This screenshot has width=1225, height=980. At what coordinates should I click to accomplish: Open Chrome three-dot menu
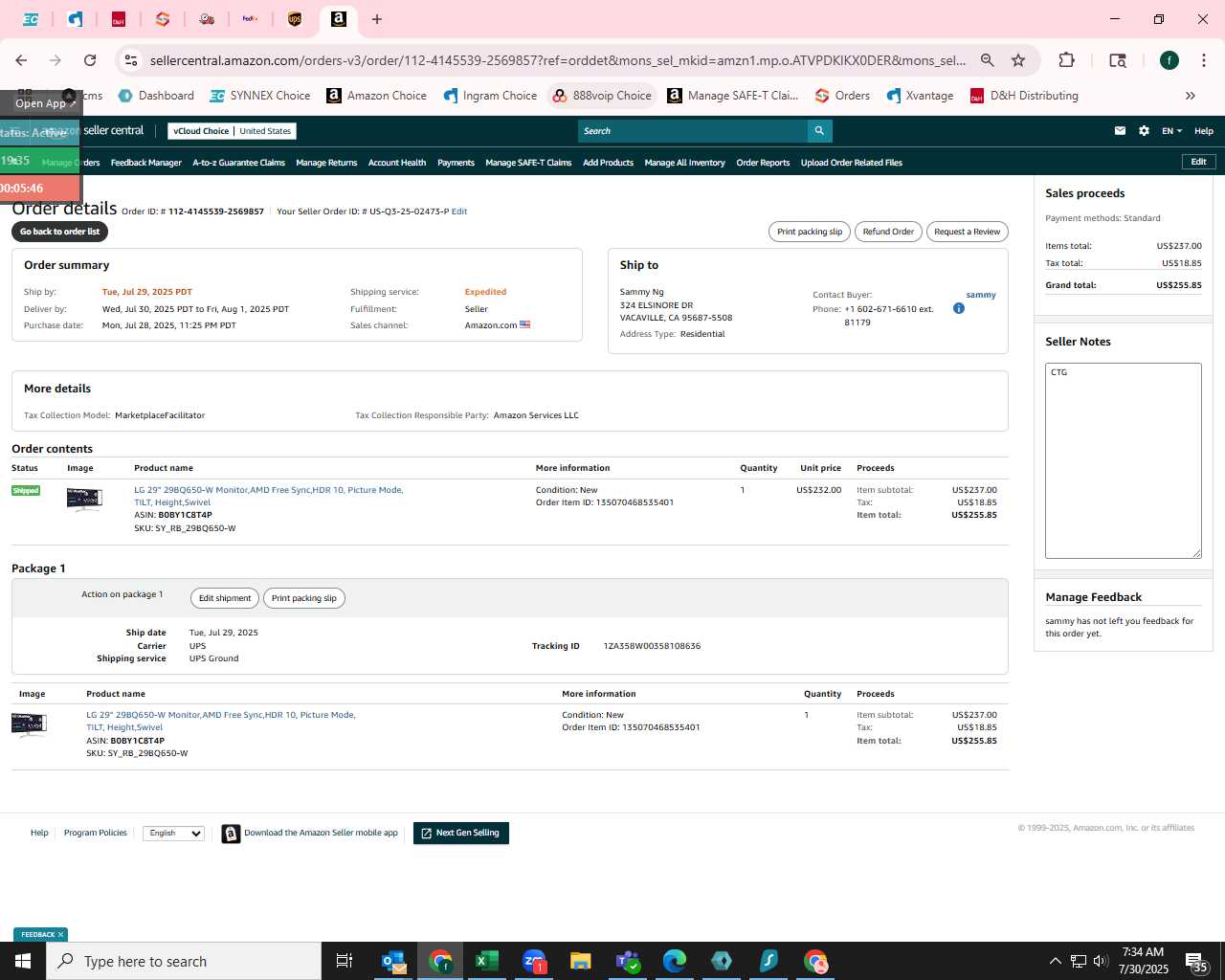pos(1203,60)
